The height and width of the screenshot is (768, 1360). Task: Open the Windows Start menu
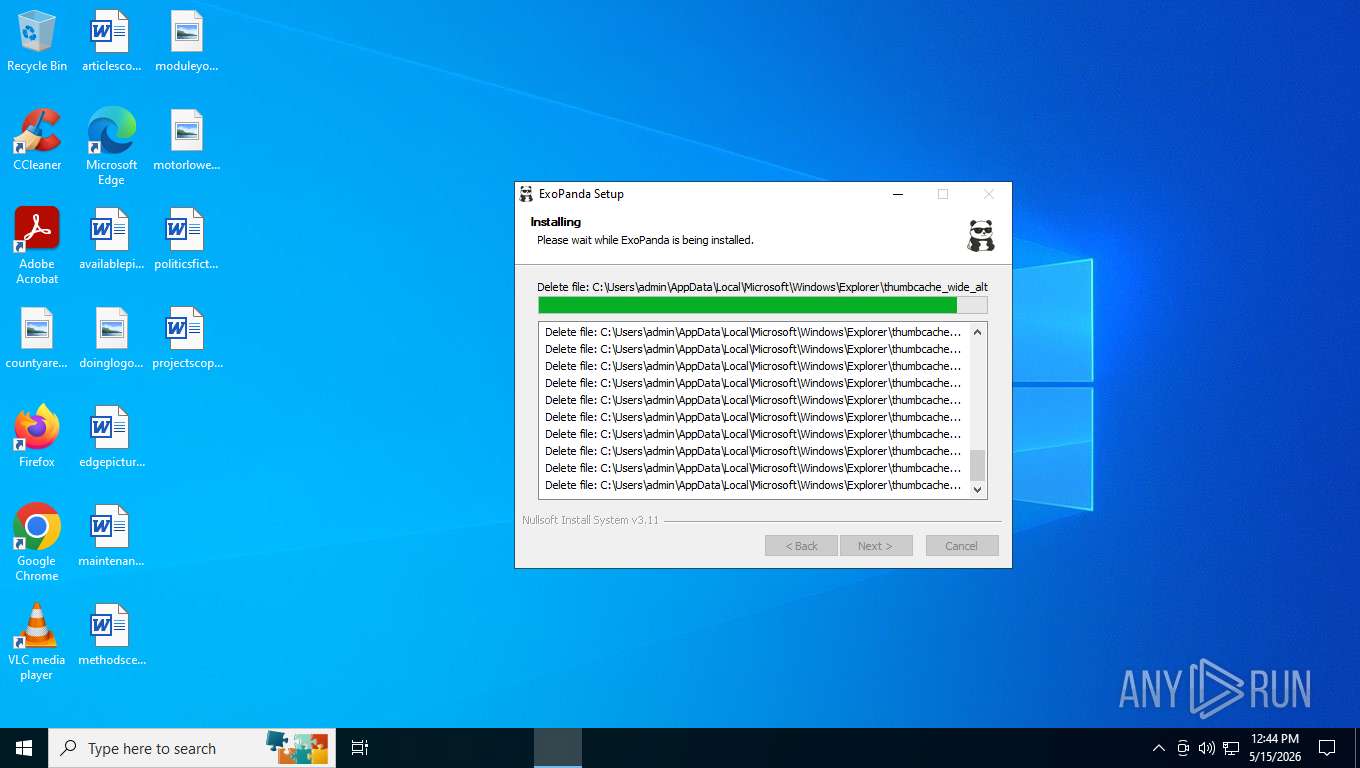click(x=24, y=748)
